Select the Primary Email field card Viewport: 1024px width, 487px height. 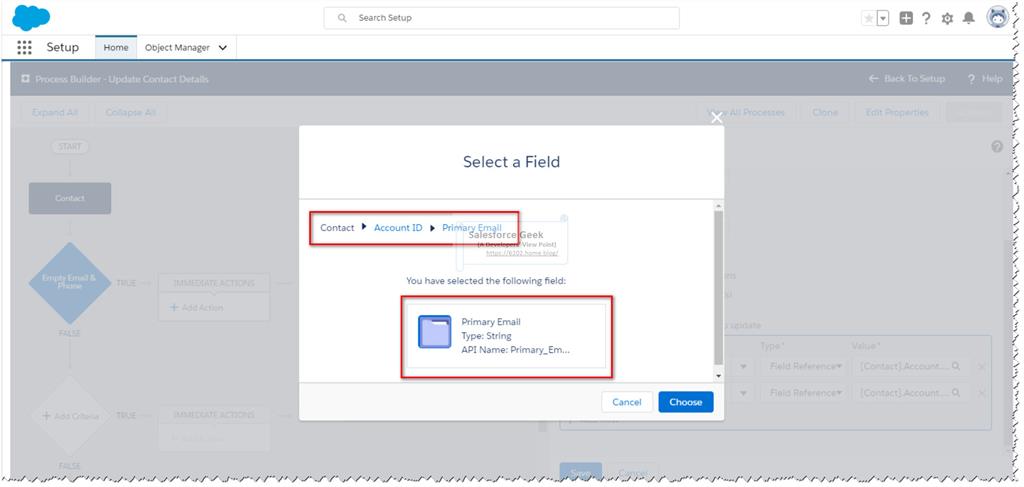click(x=506, y=336)
